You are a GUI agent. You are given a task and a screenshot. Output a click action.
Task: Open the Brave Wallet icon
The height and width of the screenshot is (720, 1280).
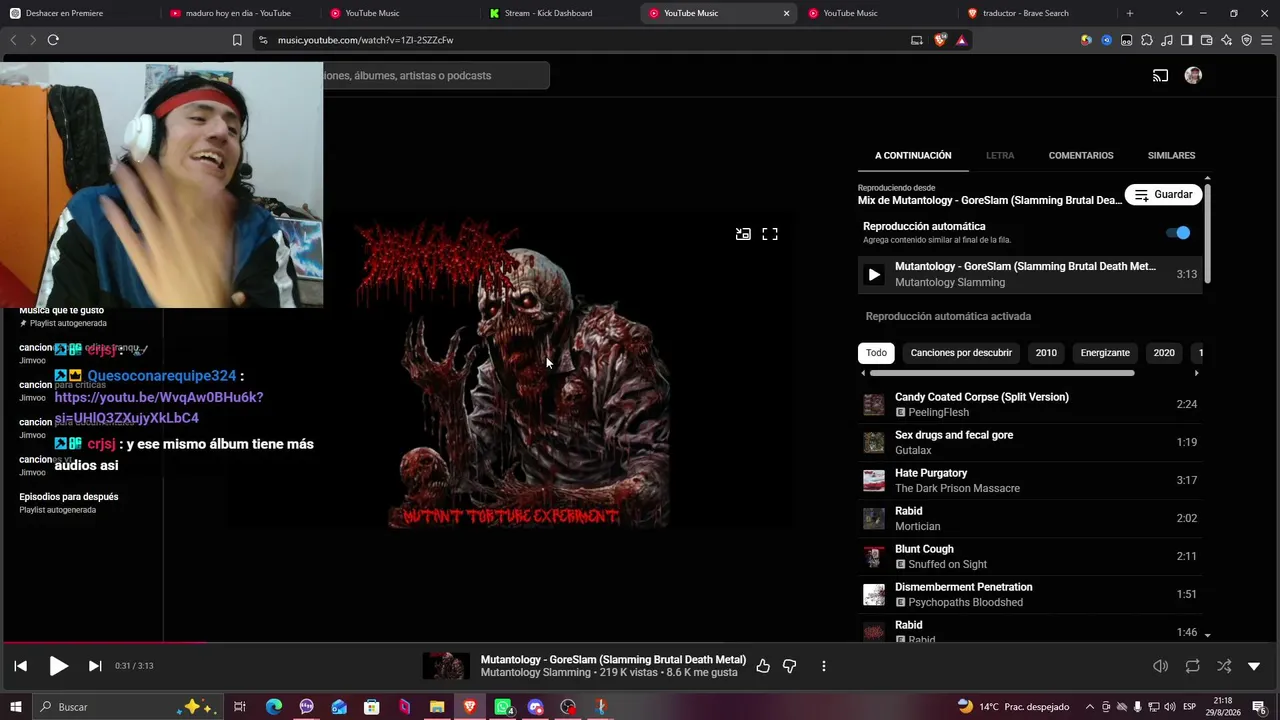1206,40
